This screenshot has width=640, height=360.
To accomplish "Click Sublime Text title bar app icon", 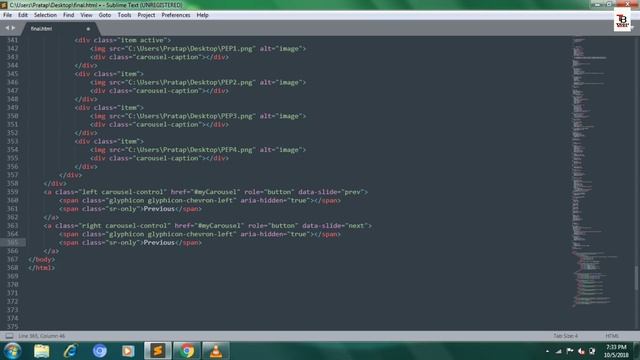I will (4, 5).
